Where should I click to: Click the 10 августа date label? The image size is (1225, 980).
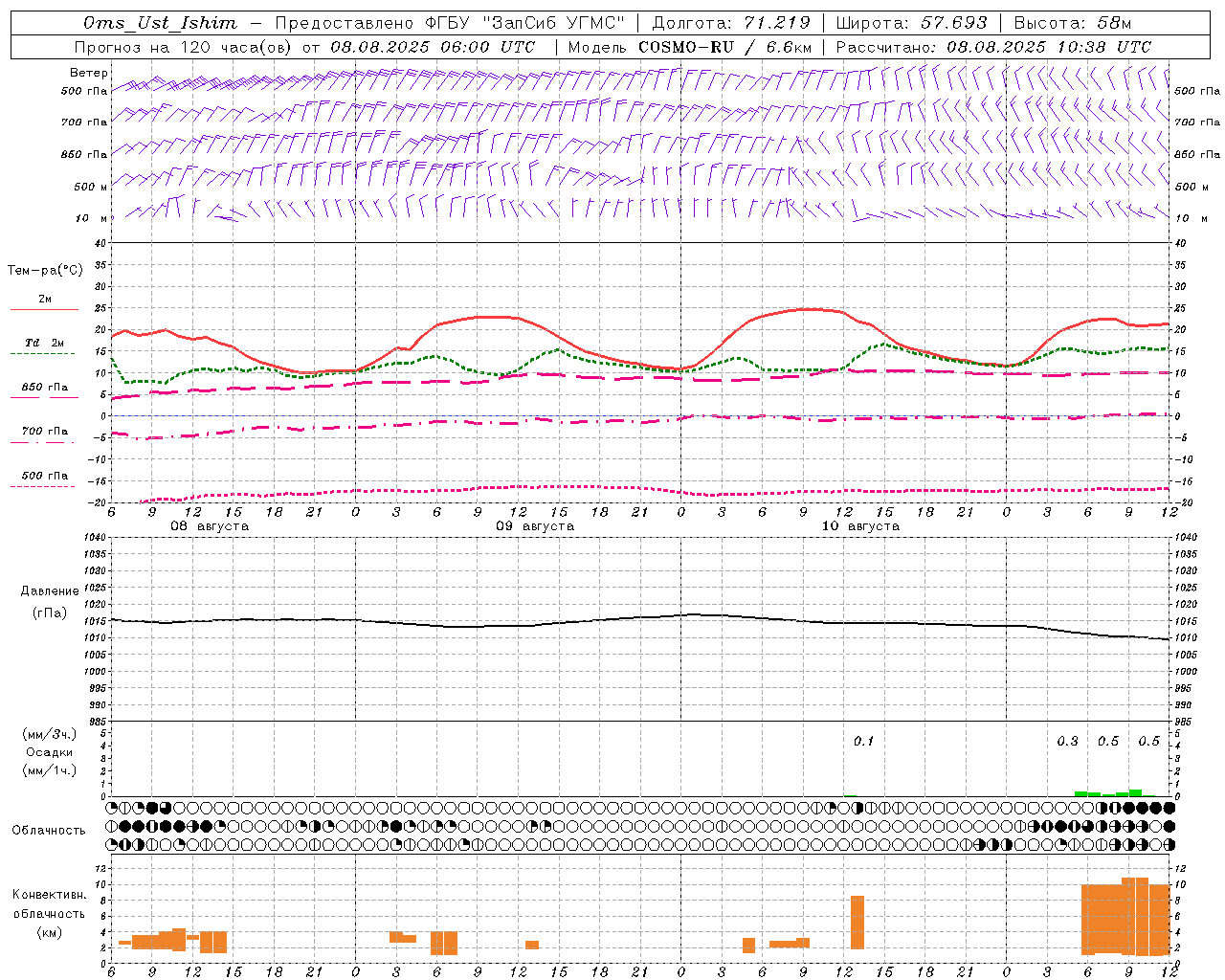860,526
